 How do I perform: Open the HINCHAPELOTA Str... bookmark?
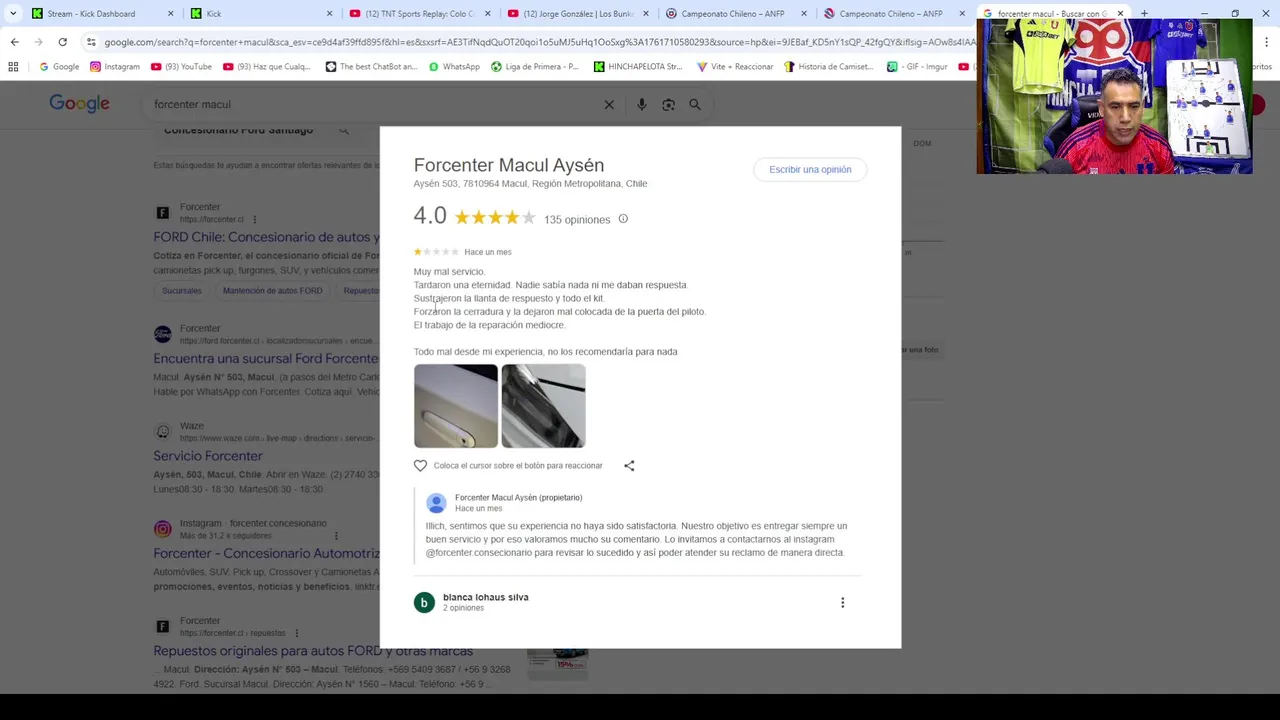(x=638, y=66)
